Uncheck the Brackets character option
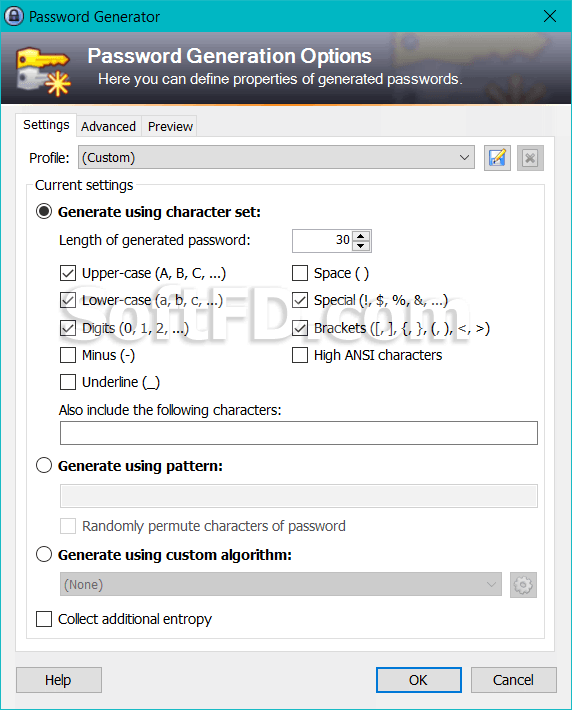The height and width of the screenshot is (710, 572). coord(300,328)
